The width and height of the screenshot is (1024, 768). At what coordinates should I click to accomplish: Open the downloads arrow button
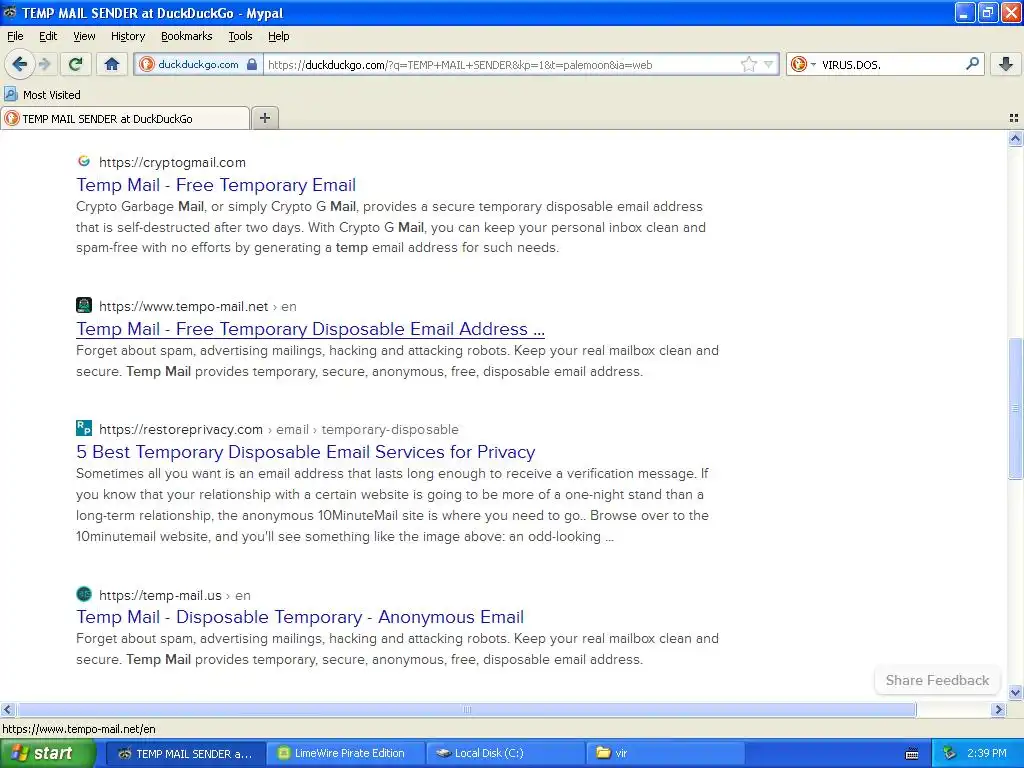point(1006,64)
